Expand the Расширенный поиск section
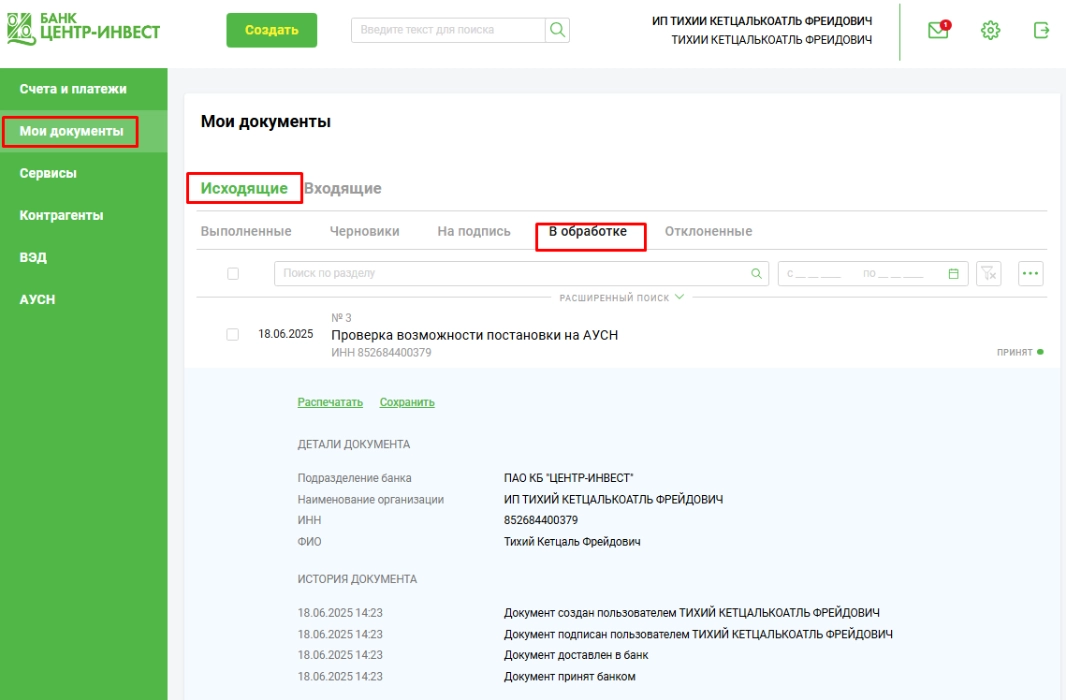This screenshot has height=700, width=1066. (621, 297)
